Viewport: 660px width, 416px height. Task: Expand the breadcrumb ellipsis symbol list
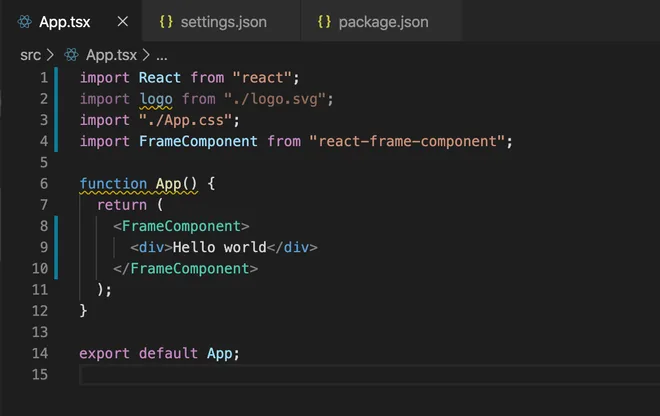(162, 56)
